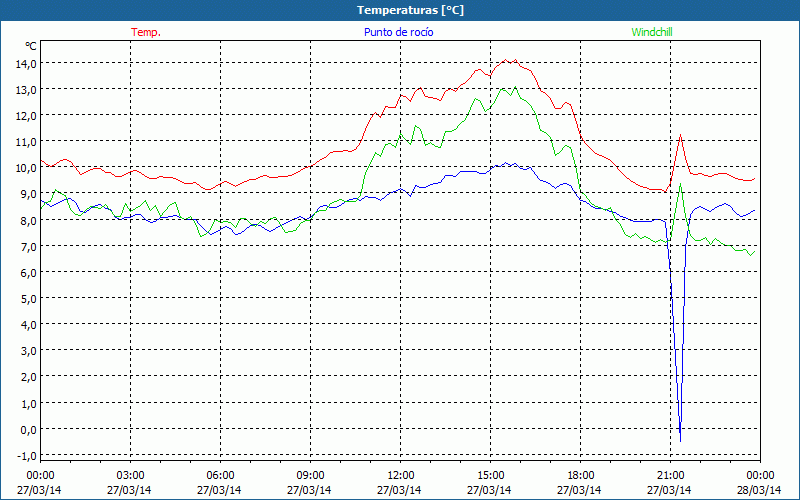Click the blue Punto de rocío legend label
Viewport: 800px width, 500px height.
point(398,32)
